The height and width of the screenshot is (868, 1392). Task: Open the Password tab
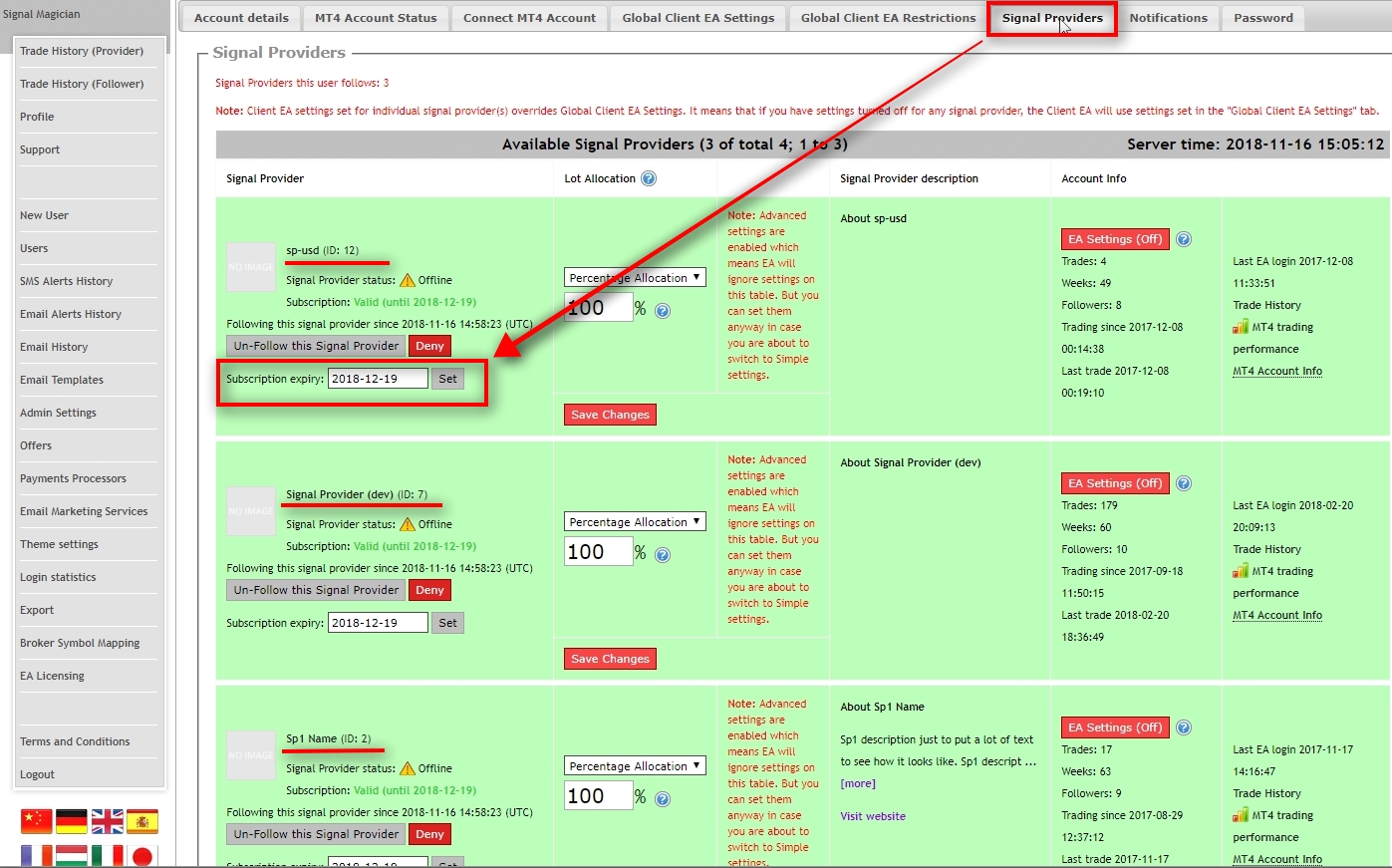tap(1261, 17)
